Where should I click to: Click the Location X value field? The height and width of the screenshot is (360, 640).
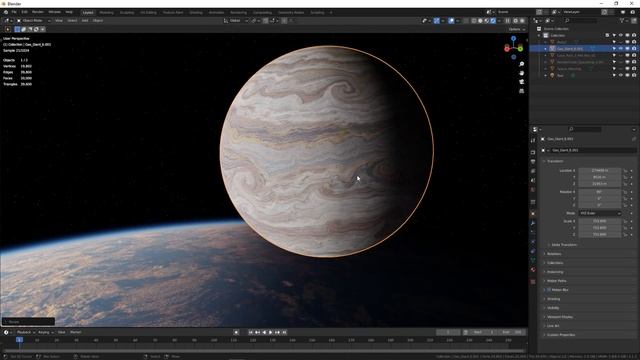tap(600, 171)
